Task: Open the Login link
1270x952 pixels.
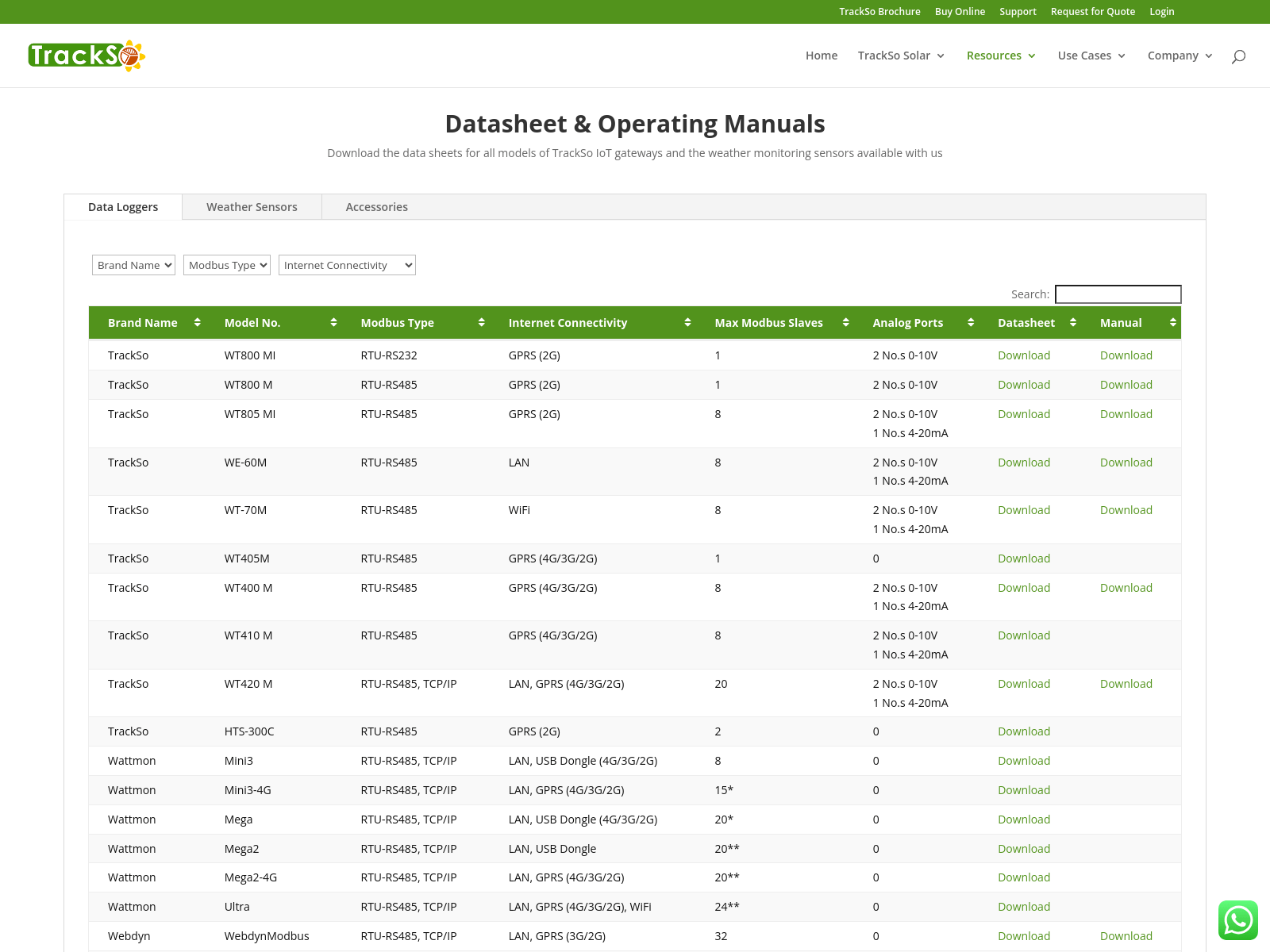Action: pyautogui.click(x=1161, y=12)
